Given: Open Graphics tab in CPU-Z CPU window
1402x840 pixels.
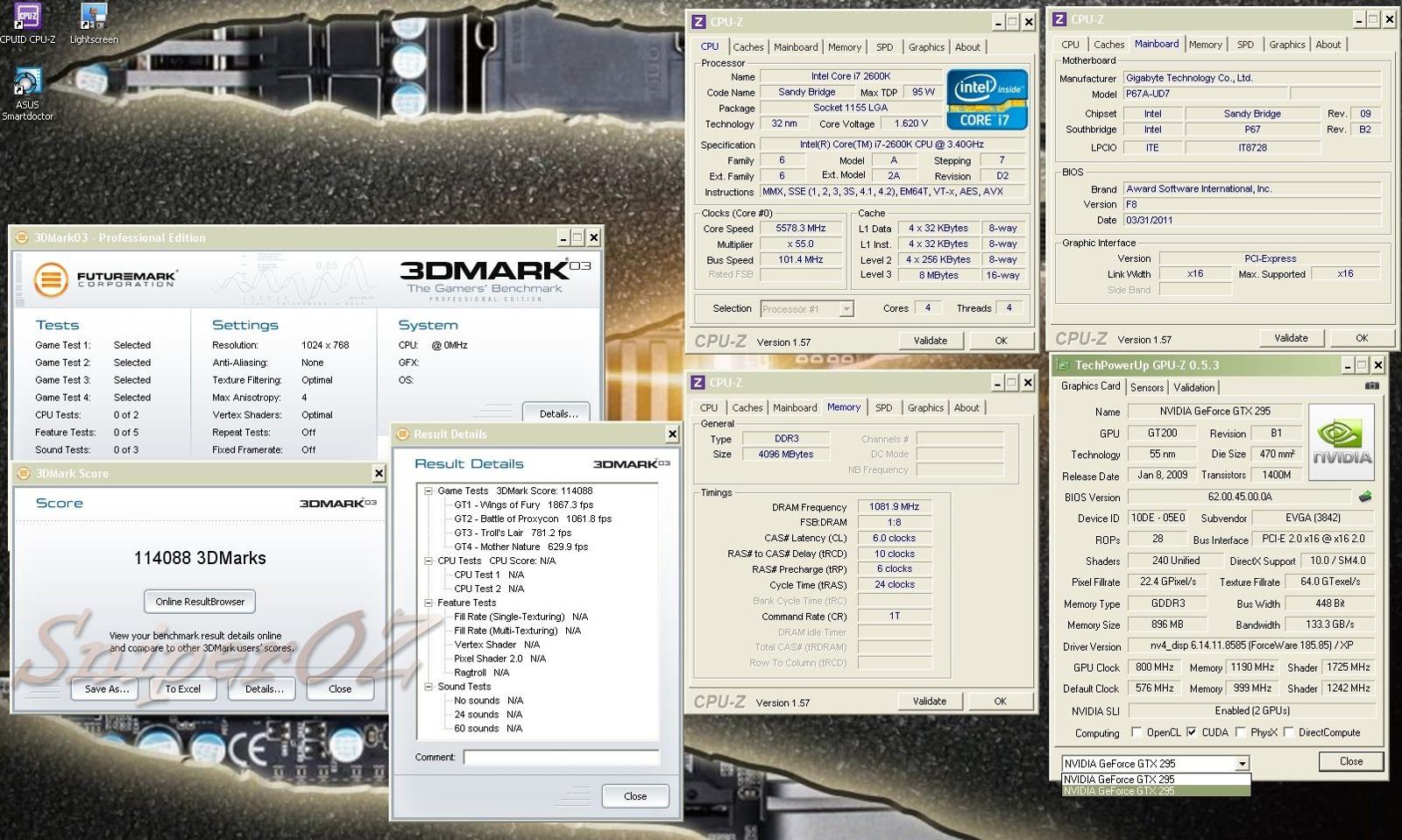Looking at the screenshot, I should pos(926,47).
